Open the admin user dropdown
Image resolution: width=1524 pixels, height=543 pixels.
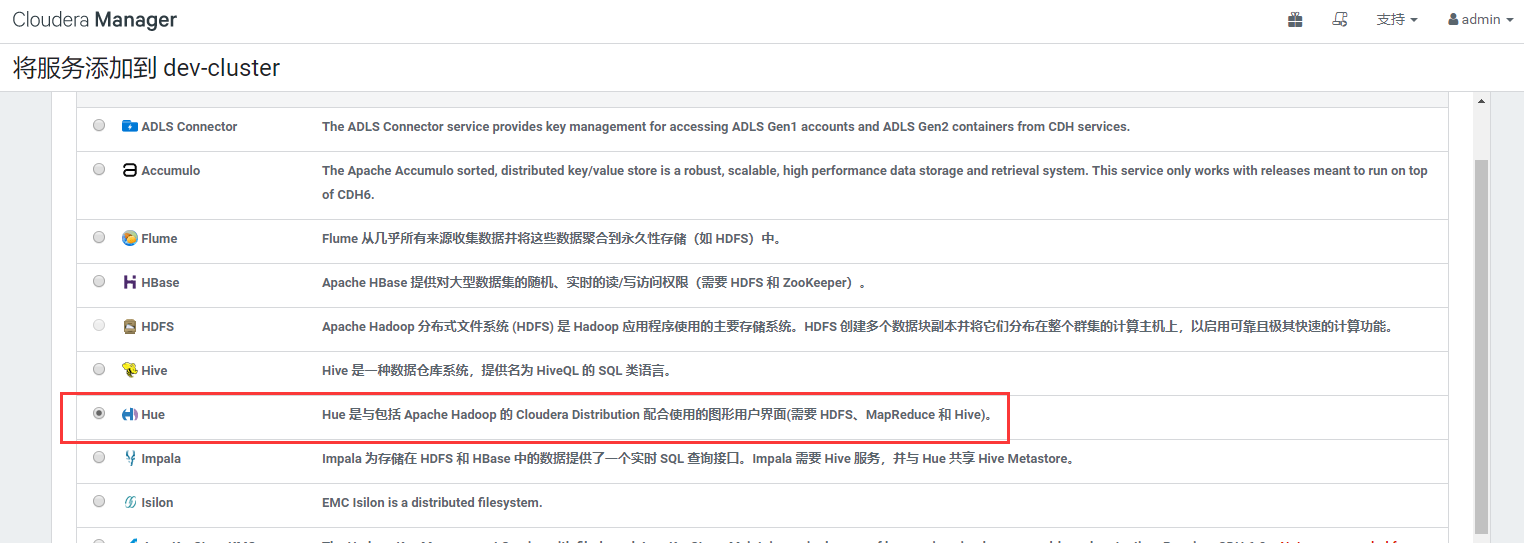tap(1481, 19)
